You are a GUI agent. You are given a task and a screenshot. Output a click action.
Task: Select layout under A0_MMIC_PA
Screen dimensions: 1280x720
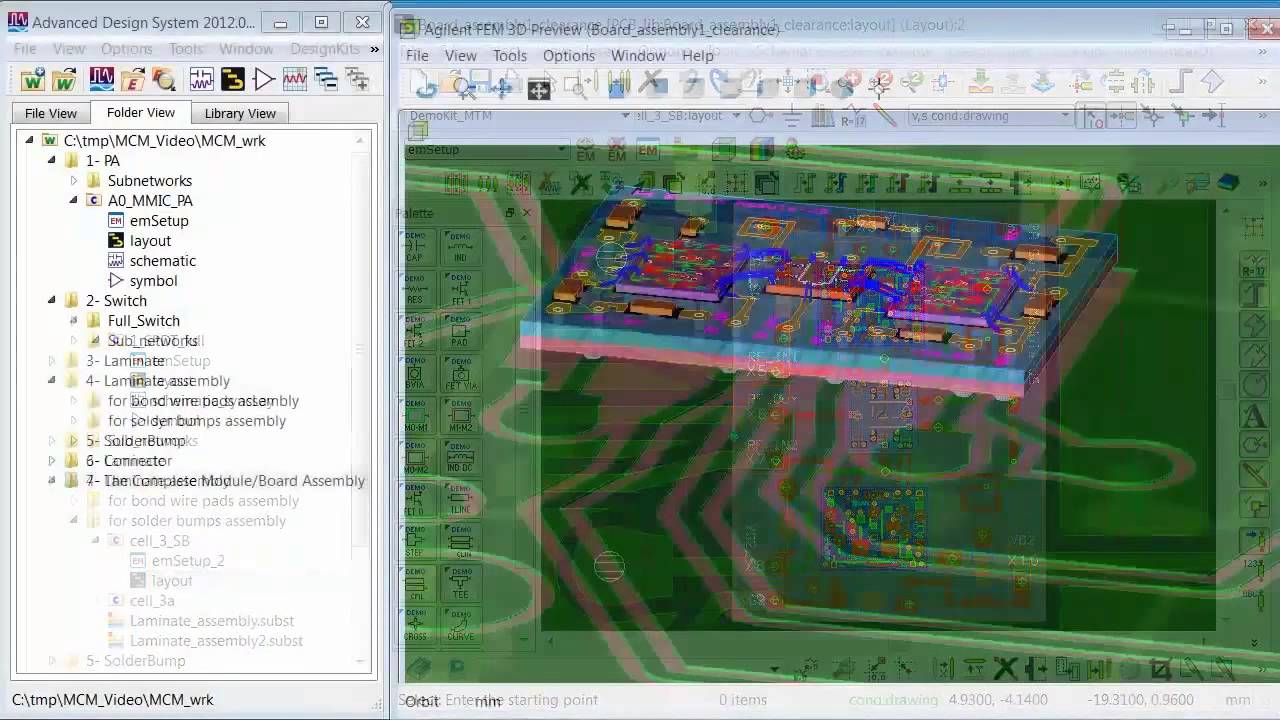click(x=150, y=241)
